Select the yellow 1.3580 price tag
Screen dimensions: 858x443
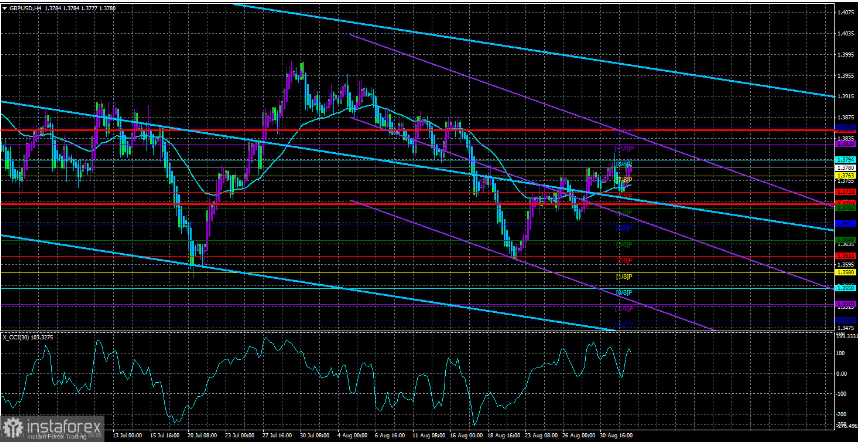coord(845,272)
